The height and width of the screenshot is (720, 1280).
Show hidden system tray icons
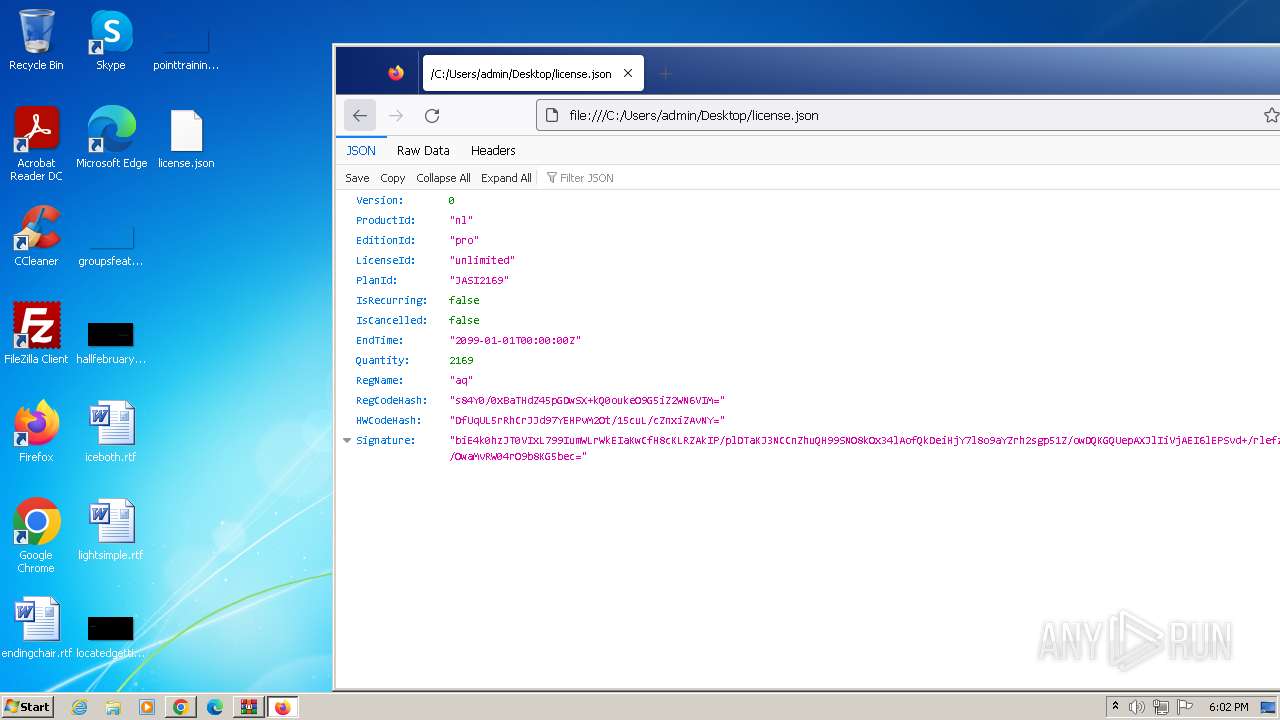click(1115, 707)
